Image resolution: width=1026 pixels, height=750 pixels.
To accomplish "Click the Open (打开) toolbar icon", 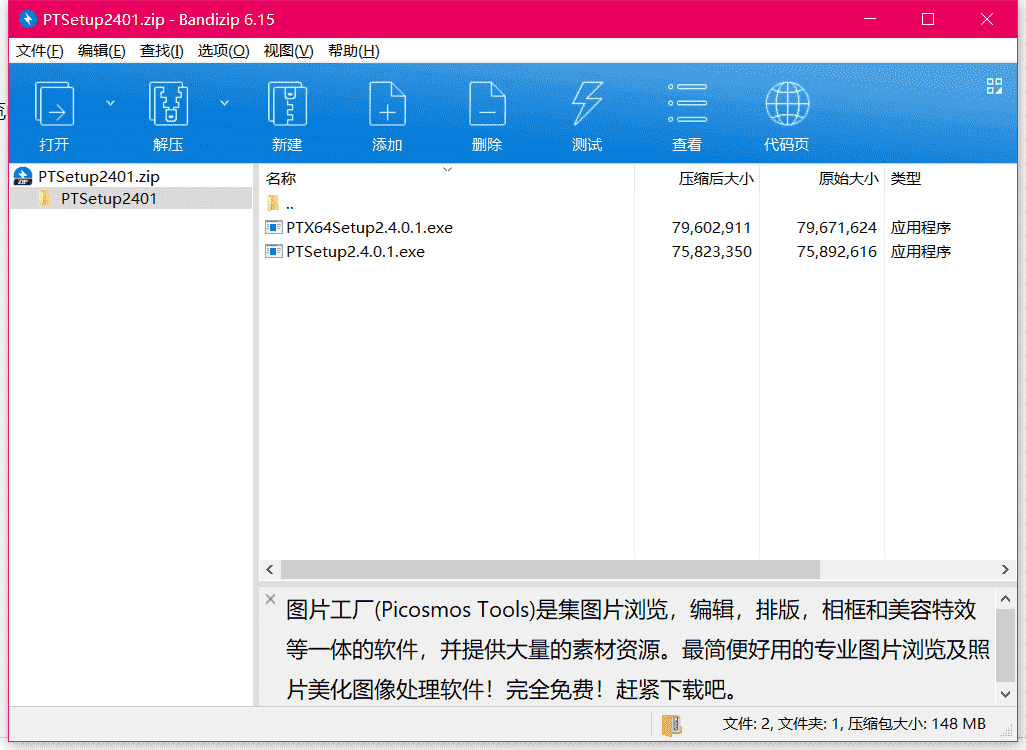I will click(x=54, y=103).
